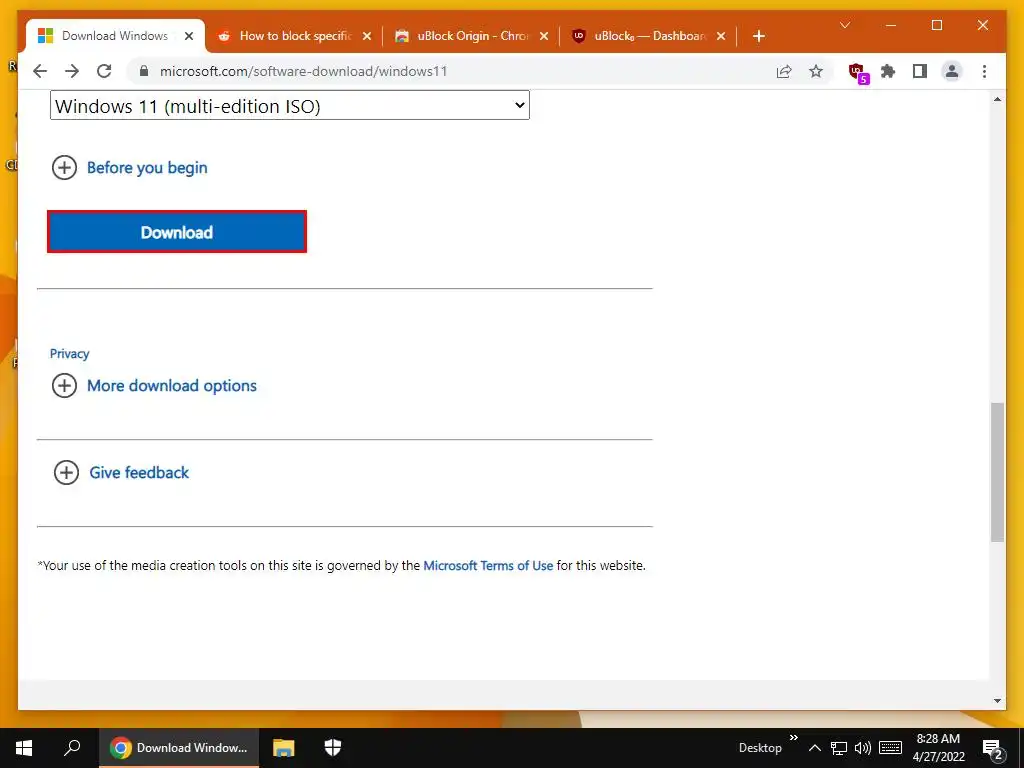
Task: View site info lock icon
Action: click(144, 71)
